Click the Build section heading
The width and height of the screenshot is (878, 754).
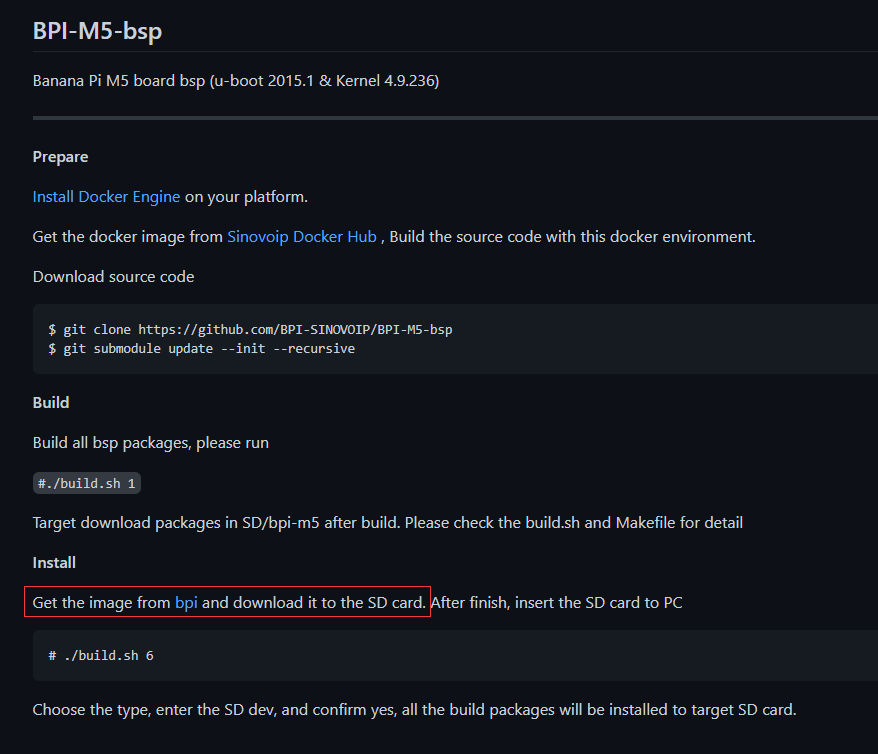pyautogui.click(x=51, y=402)
